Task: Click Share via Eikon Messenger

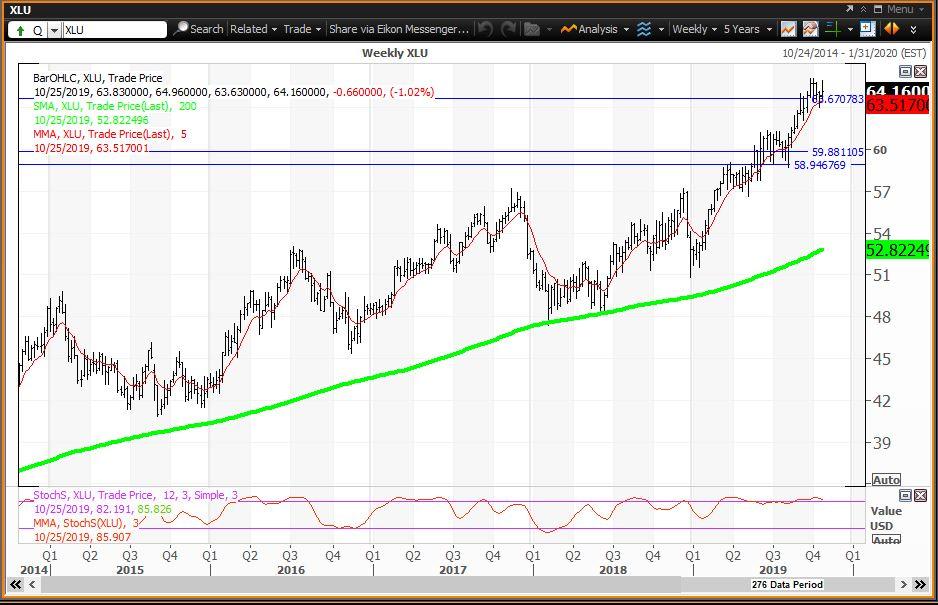Action: [x=396, y=30]
